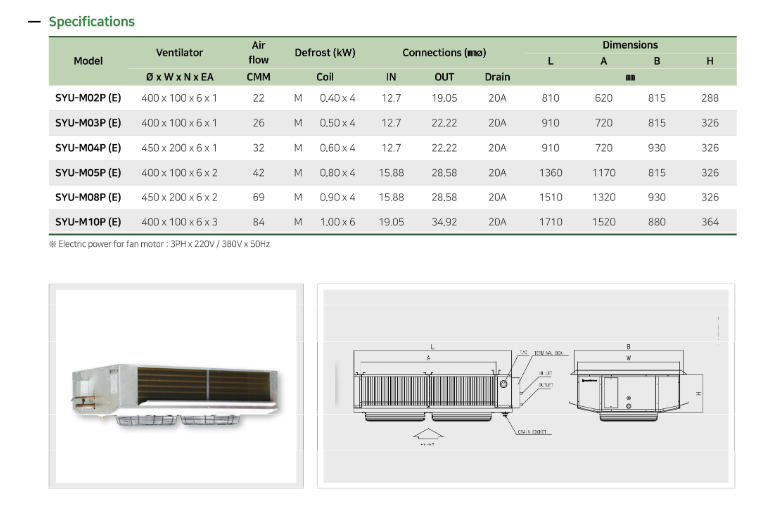Click the Dimensions header
This screenshot has height=519, width=782.
(630, 45)
